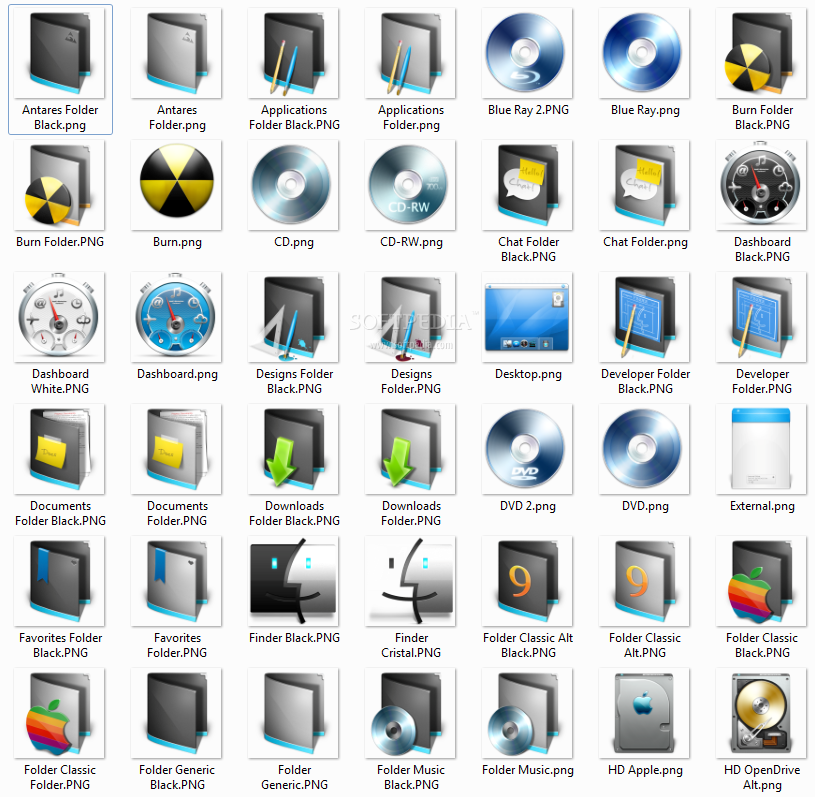Click the 'Dashboard.png' file name label
This screenshot has height=797, width=815.
coord(177,374)
